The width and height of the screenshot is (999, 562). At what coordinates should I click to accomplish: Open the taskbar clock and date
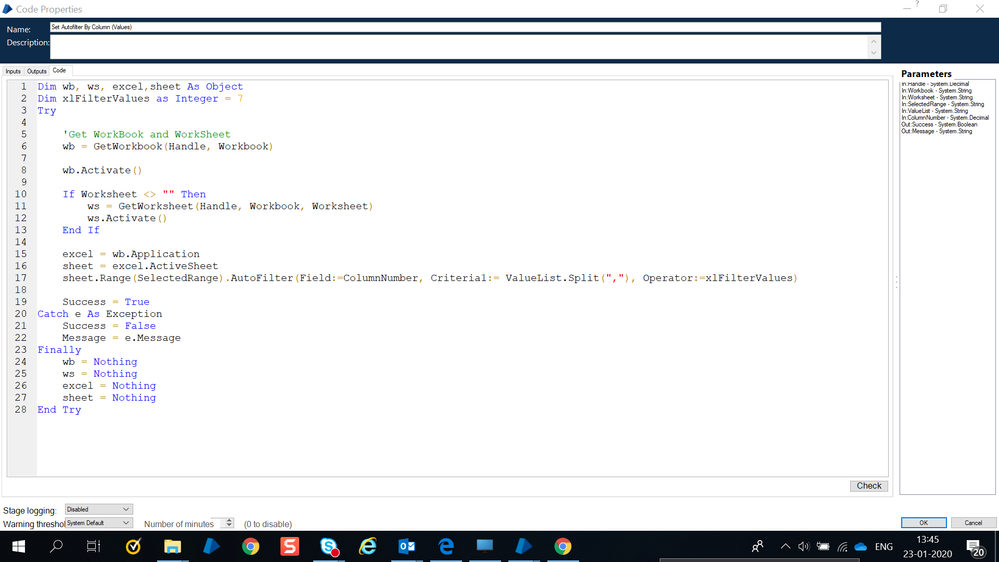coord(928,547)
